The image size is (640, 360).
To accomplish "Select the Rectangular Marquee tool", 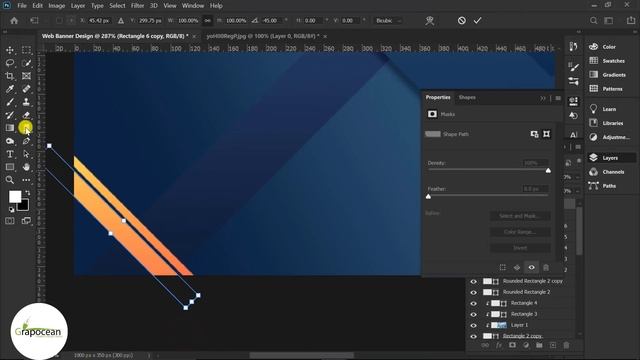I will click(26, 50).
